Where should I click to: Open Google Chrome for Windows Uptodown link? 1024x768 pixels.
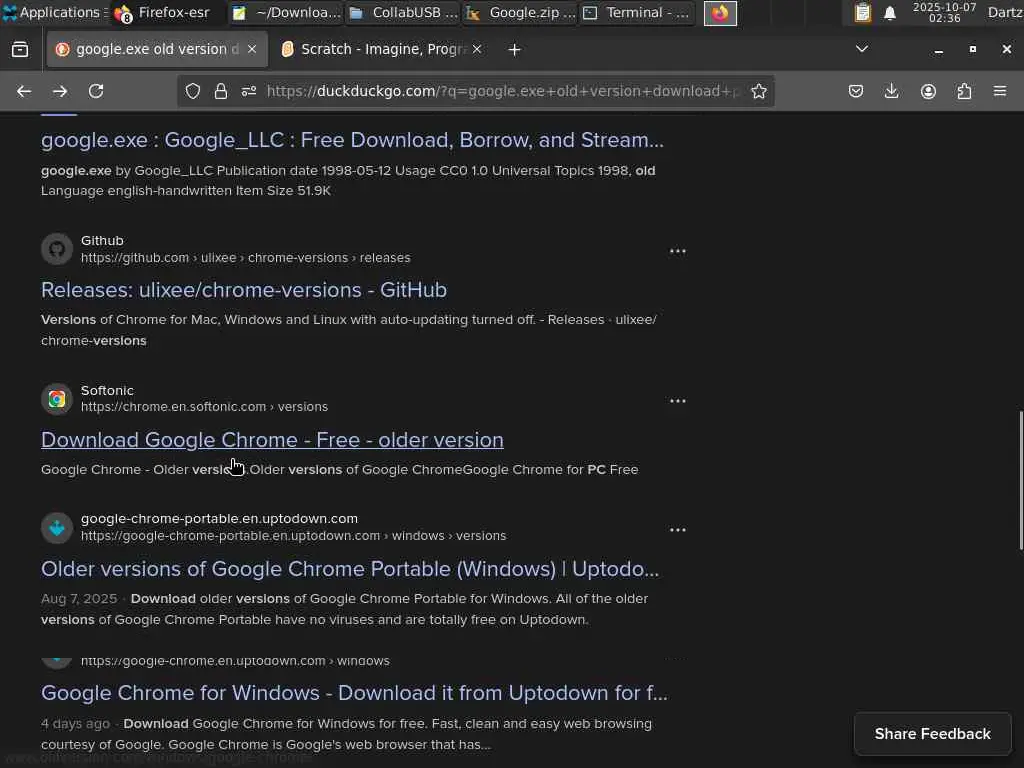(x=355, y=693)
